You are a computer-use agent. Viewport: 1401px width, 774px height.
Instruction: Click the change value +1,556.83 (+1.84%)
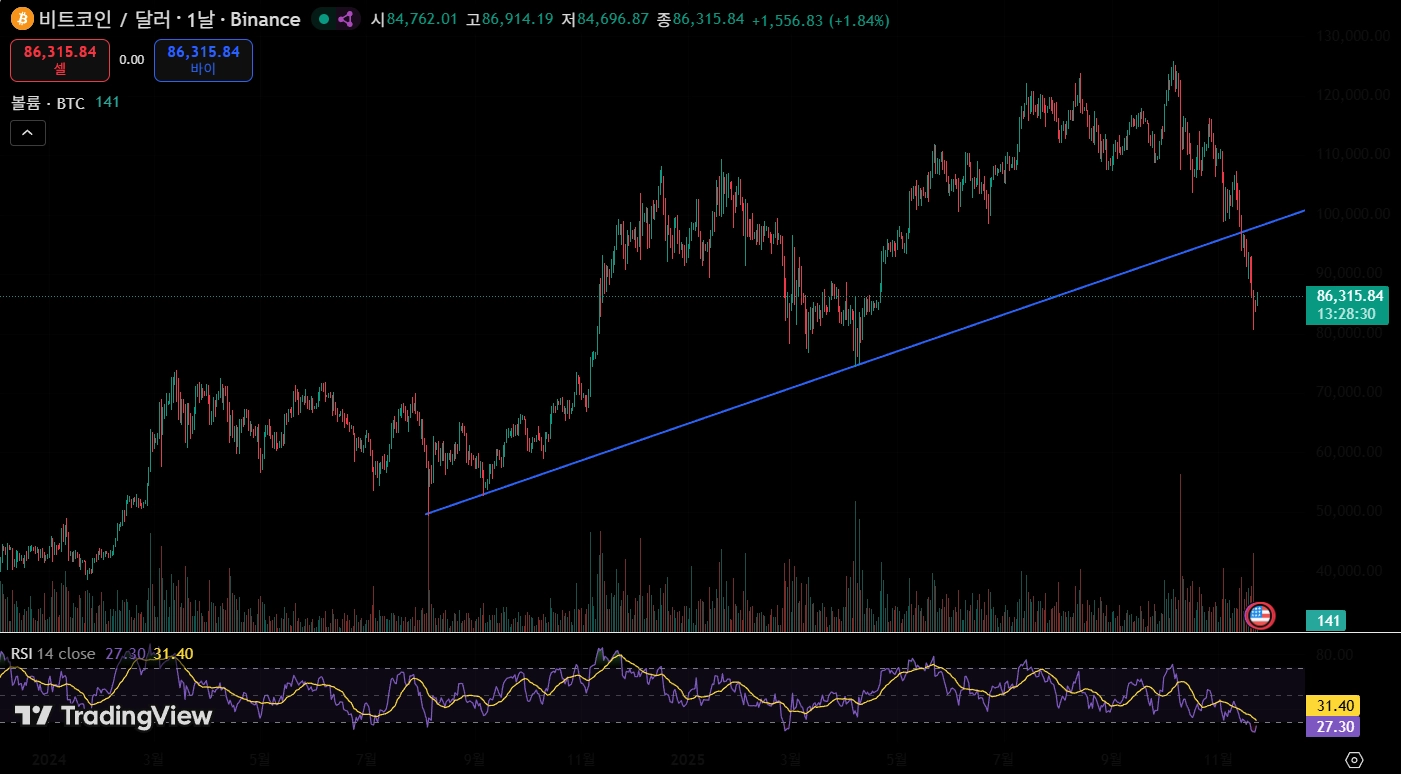[820, 20]
